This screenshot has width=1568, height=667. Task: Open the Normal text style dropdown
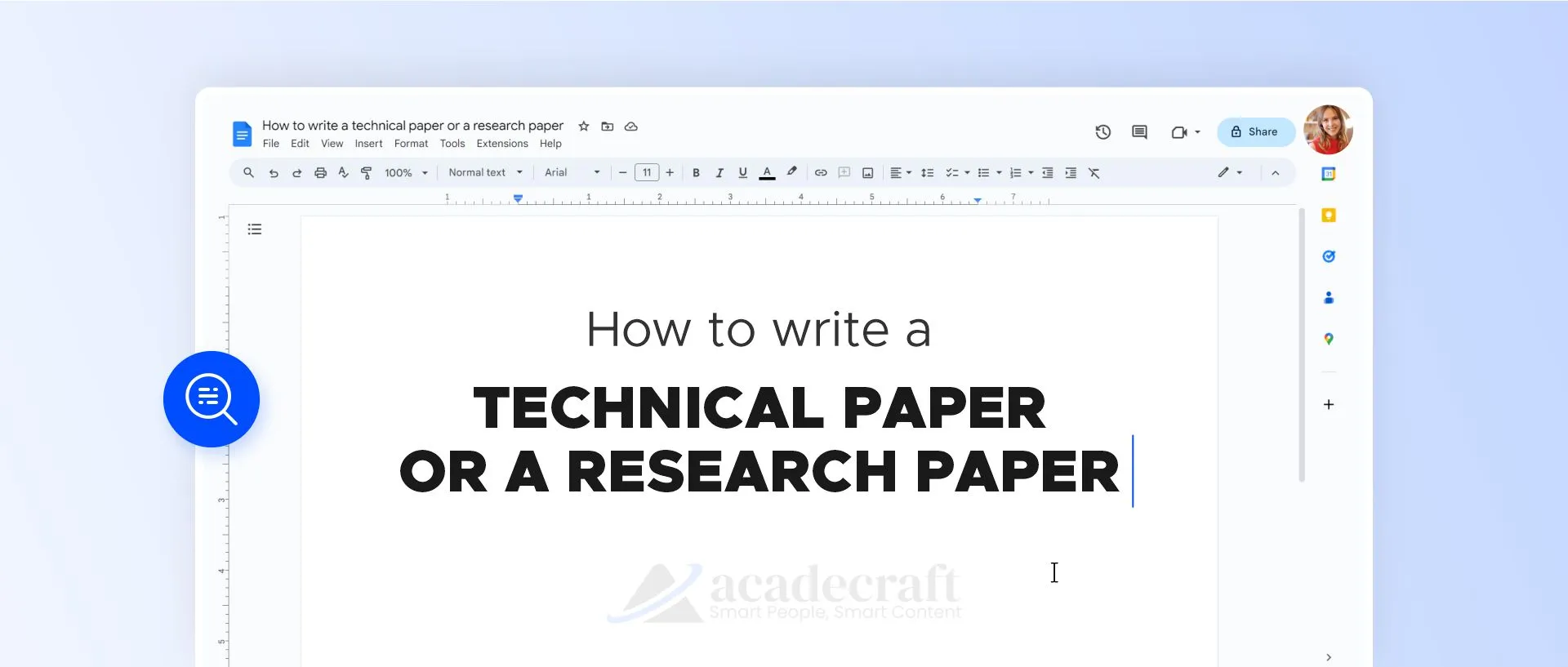pyautogui.click(x=485, y=173)
